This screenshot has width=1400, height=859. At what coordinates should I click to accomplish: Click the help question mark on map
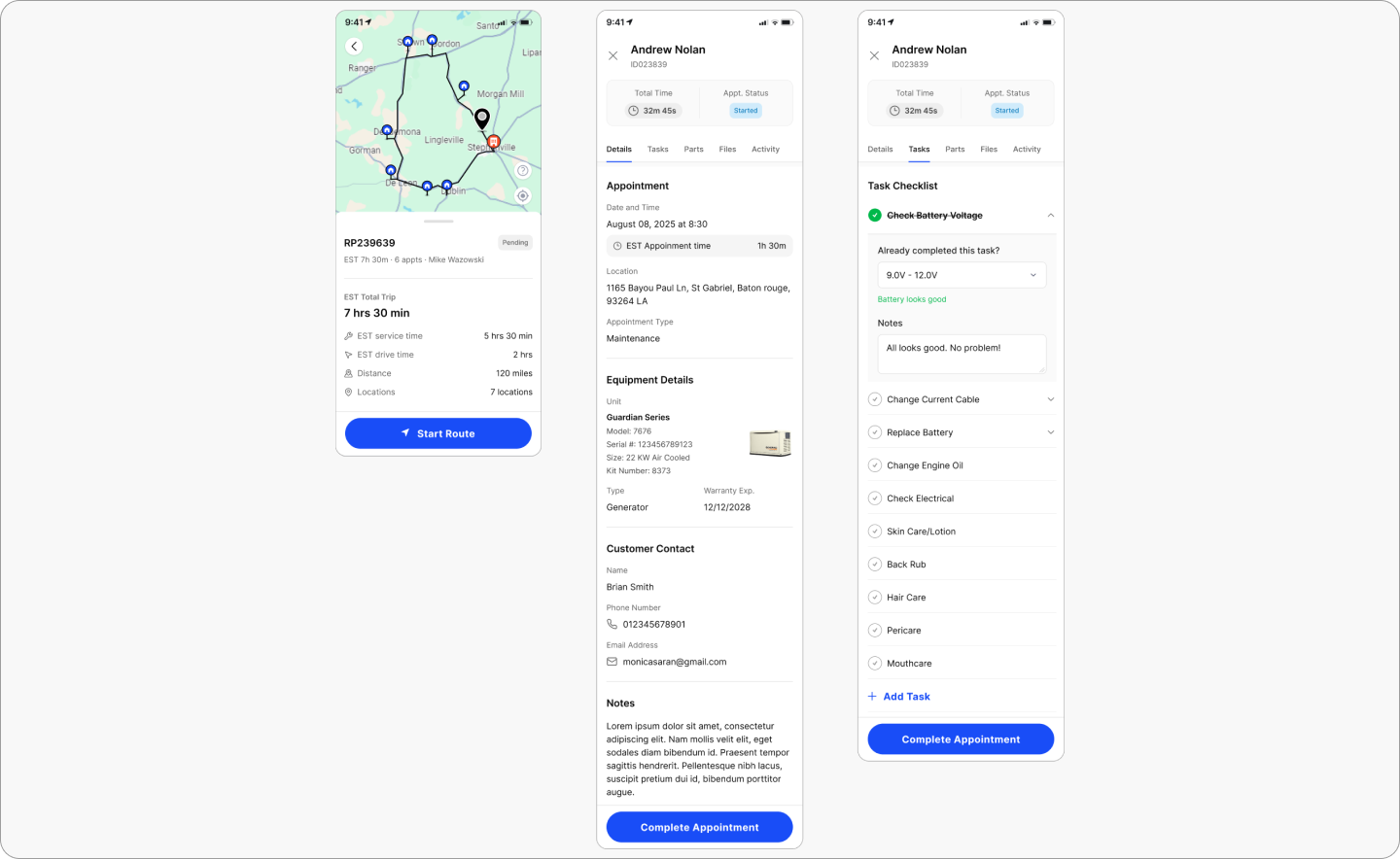(x=523, y=170)
